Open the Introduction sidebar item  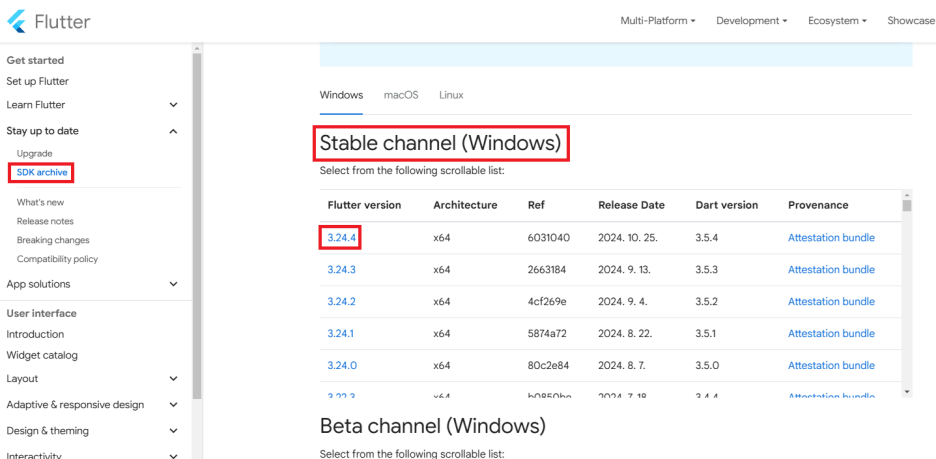coord(35,334)
